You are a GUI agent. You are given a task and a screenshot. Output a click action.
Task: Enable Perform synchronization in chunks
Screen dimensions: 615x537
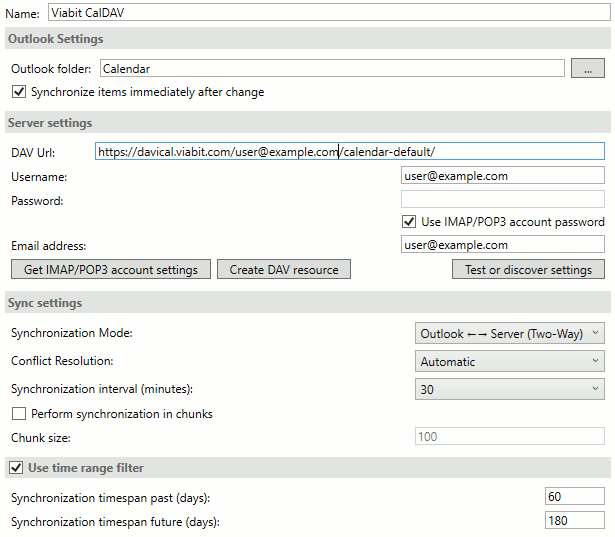(x=19, y=414)
